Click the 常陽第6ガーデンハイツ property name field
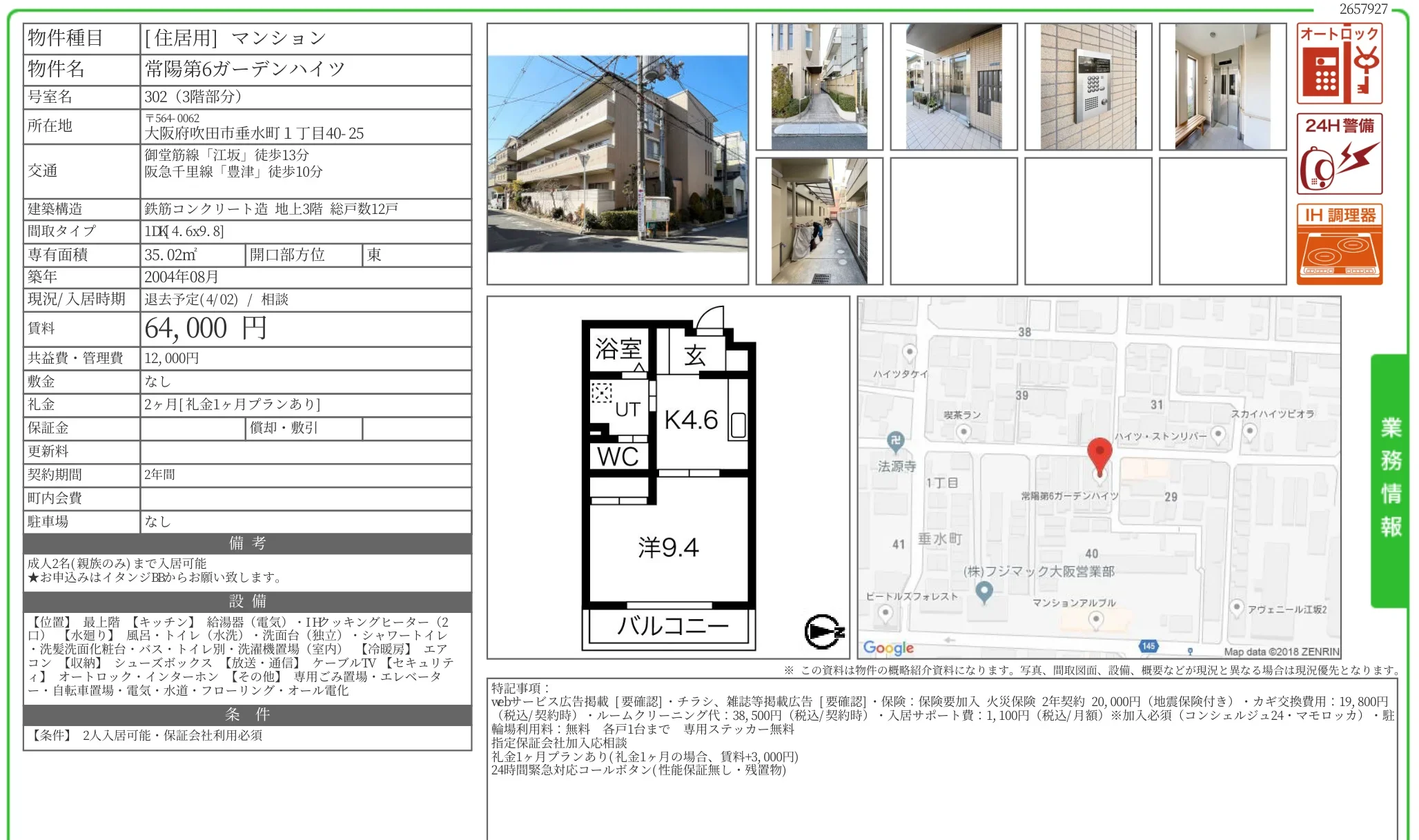This screenshot has height=840, width=1419. coord(245,69)
